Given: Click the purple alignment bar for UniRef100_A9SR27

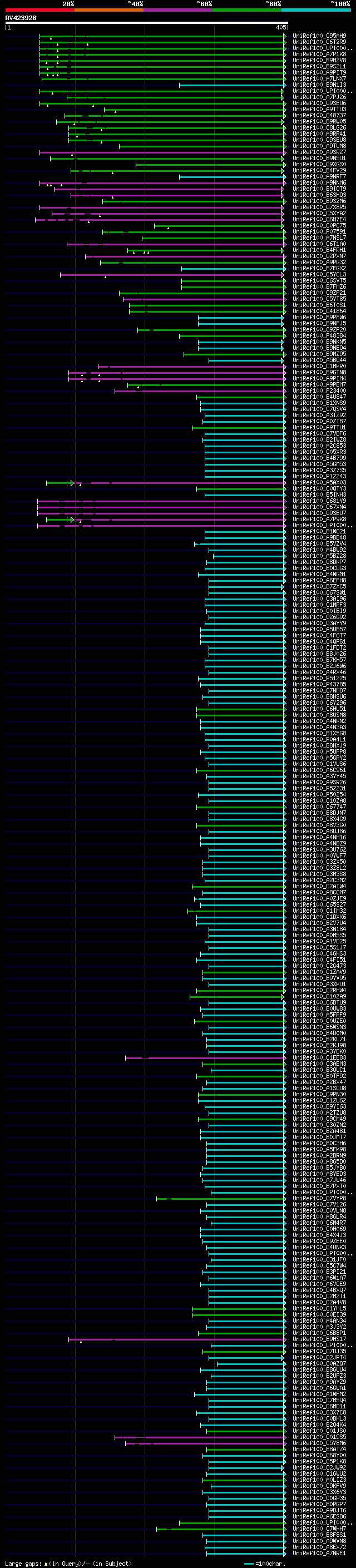Looking at the screenshot, I should point(162,152).
